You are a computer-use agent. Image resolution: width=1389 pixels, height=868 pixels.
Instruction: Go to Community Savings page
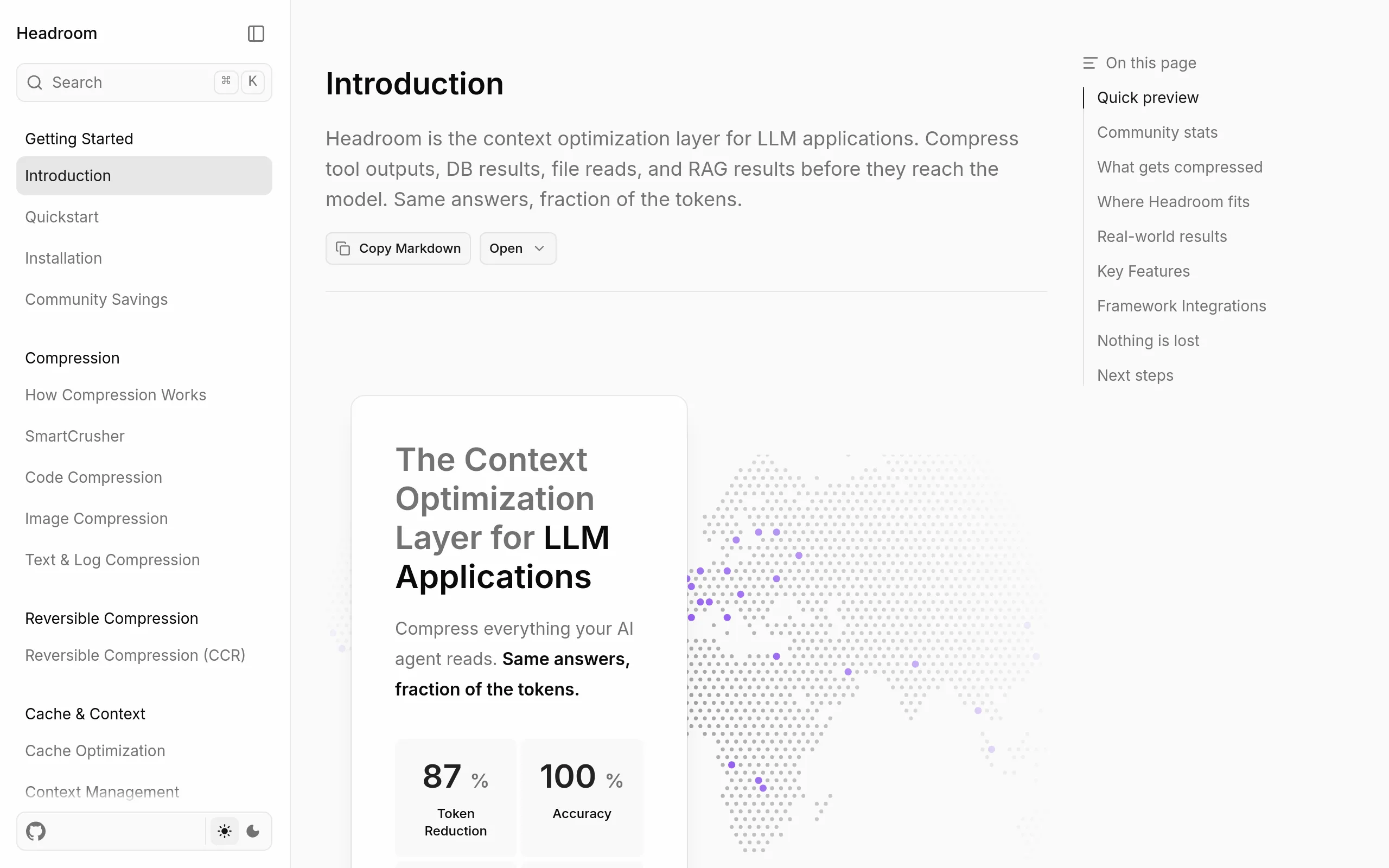(x=97, y=299)
